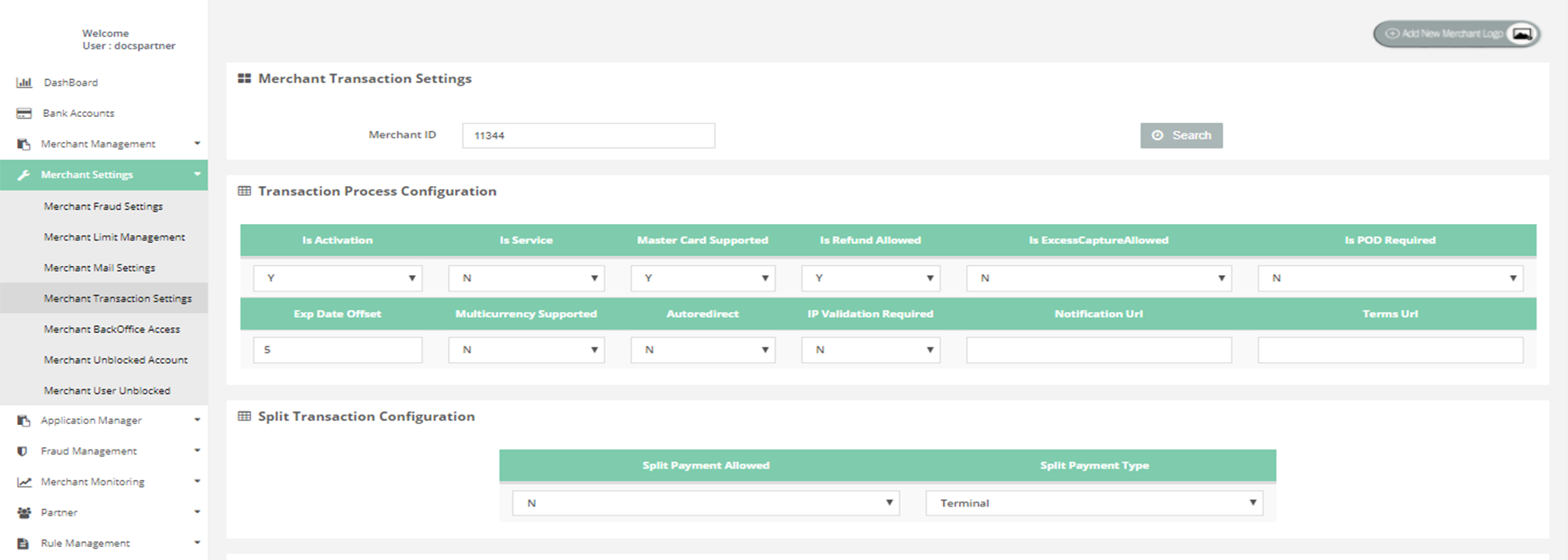Click the Merchant ID input field
Viewport: 1568px width, 560px height.
(x=588, y=136)
